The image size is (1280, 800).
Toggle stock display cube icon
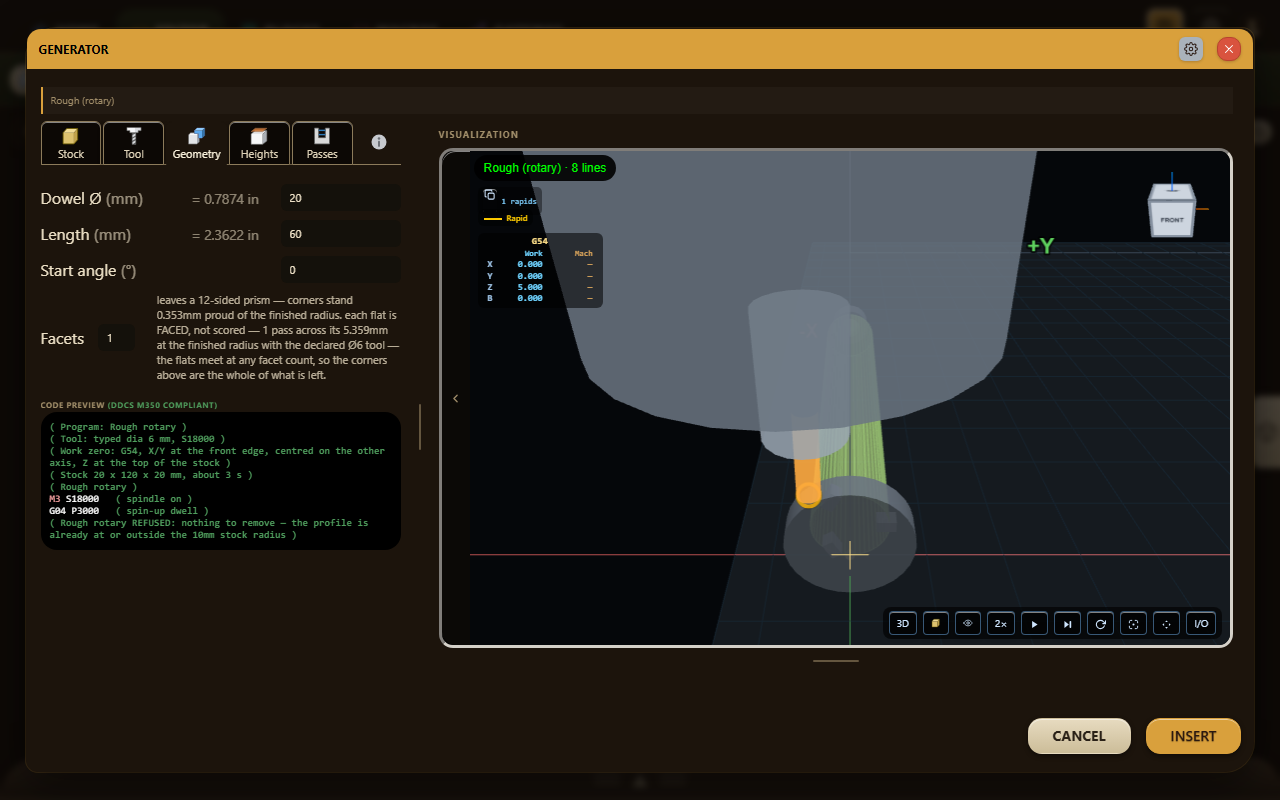point(935,623)
